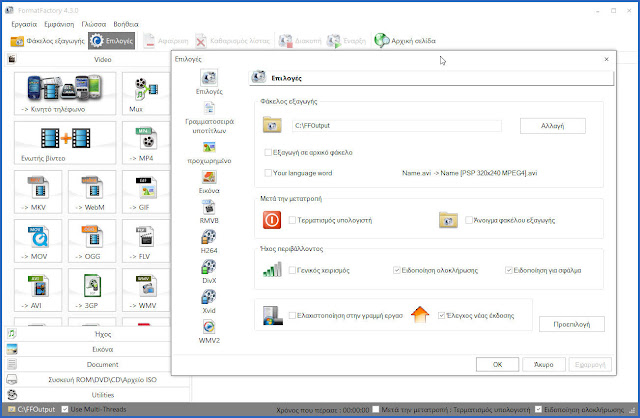Image resolution: width=640 pixels, height=418 pixels.
Task: Click the Επιλογές toolbar button
Action: point(111,41)
